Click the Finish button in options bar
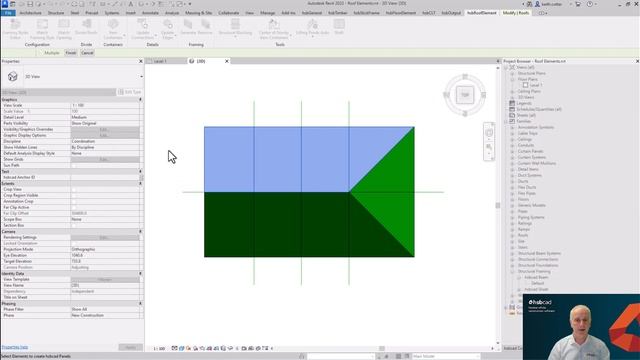Screen dimensions: 640x360 (71, 53)
